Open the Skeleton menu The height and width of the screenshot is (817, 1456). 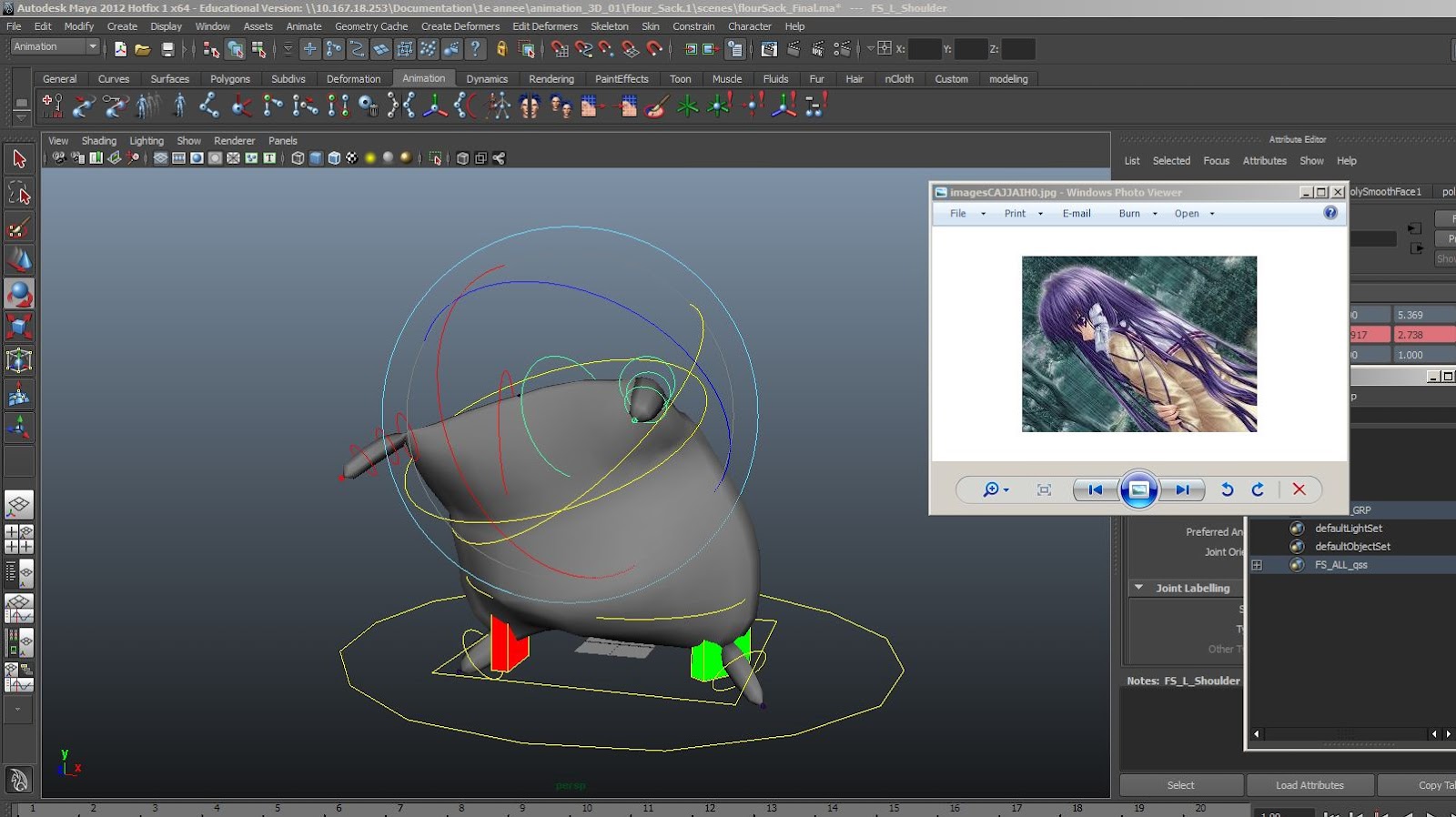point(609,26)
